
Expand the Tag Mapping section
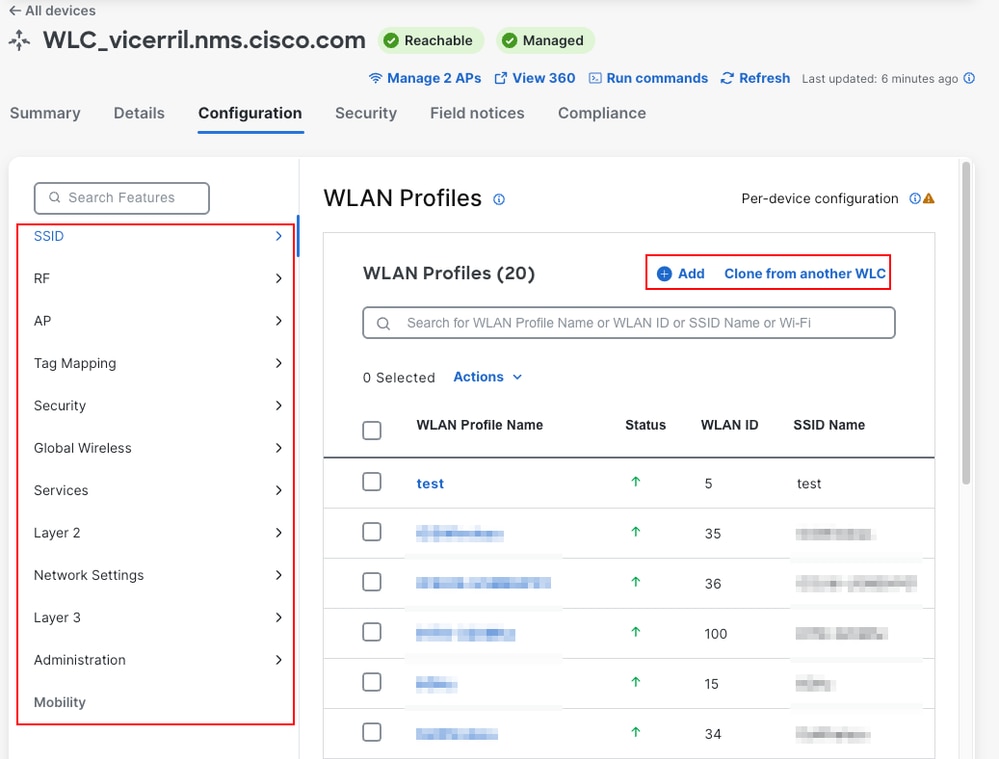coord(157,363)
